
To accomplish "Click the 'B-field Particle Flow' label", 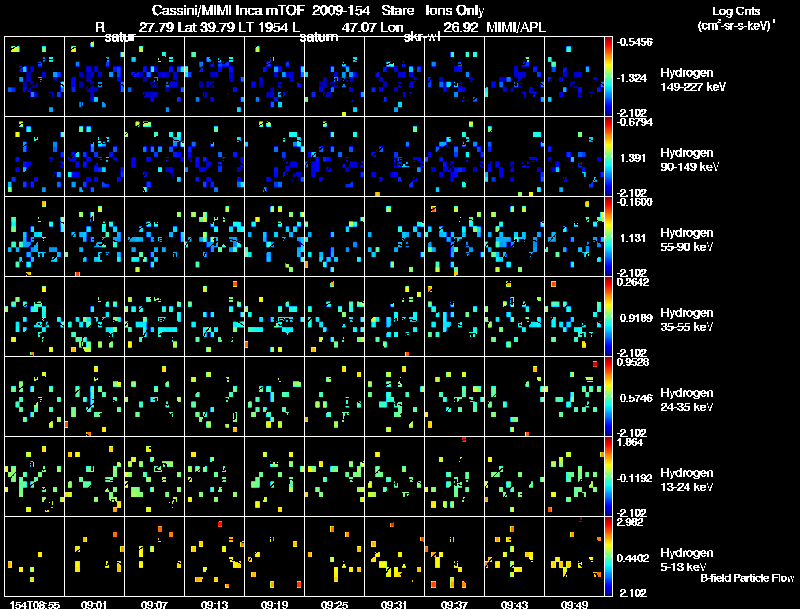I will click(x=747, y=578).
